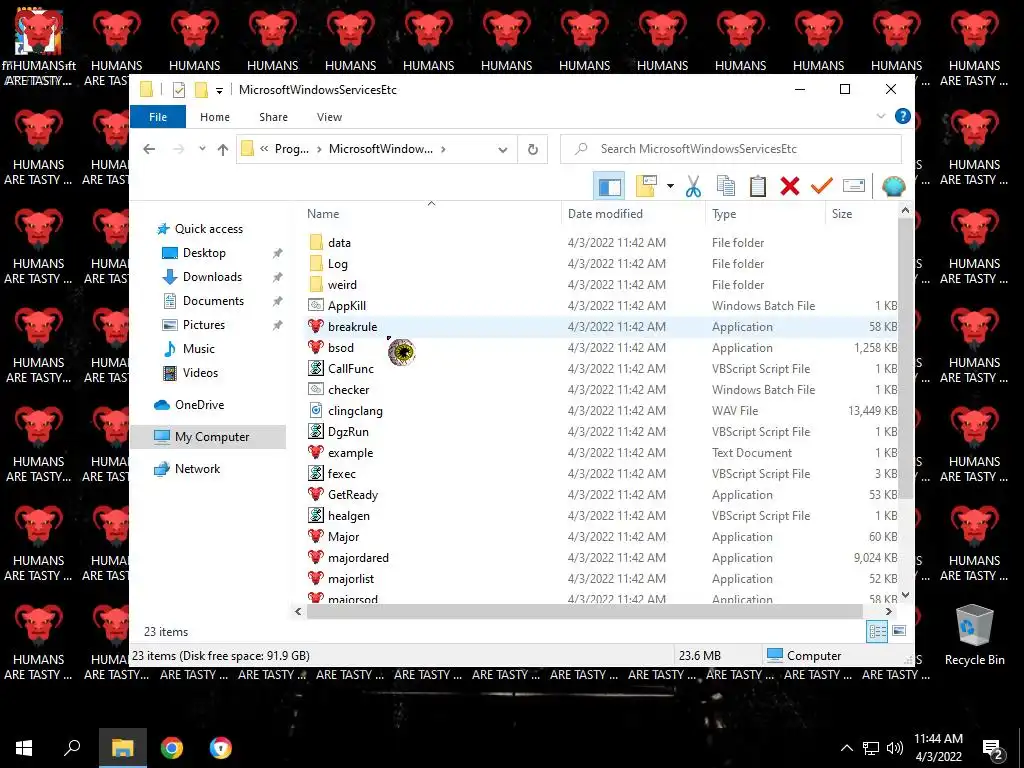The width and height of the screenshot is (1024, 768).
Task: Click the Cut scissors icon
Action: point(694,186)
